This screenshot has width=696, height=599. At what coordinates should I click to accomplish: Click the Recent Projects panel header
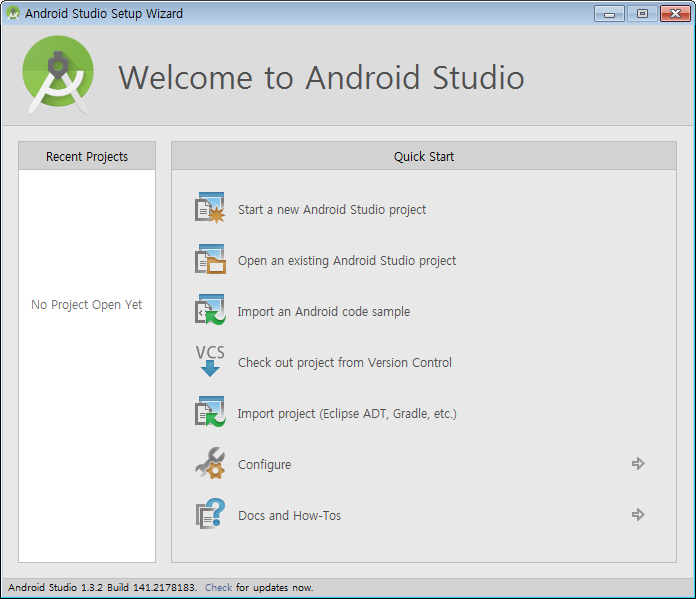(87, 156)
